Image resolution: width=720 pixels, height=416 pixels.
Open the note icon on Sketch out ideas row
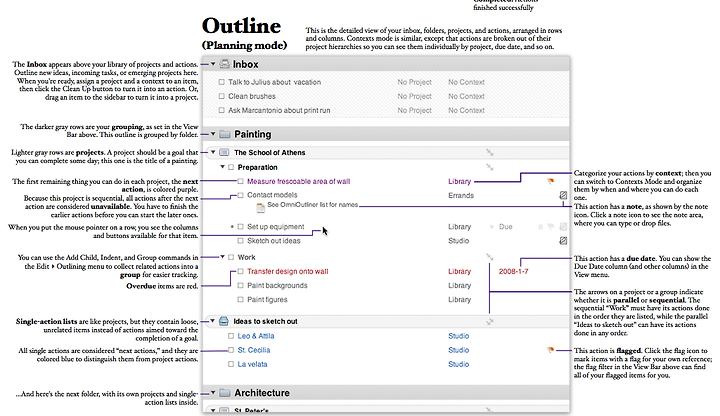(563, 241)
